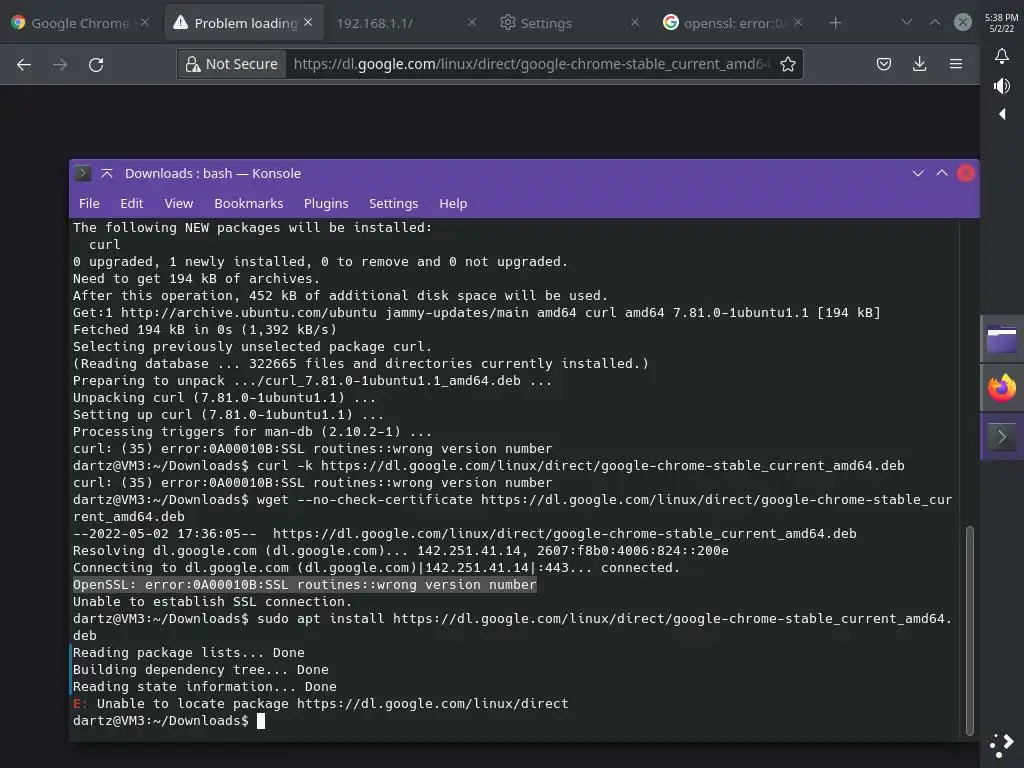Switch to the 192.168.1.1 tab

coord(405,23)
